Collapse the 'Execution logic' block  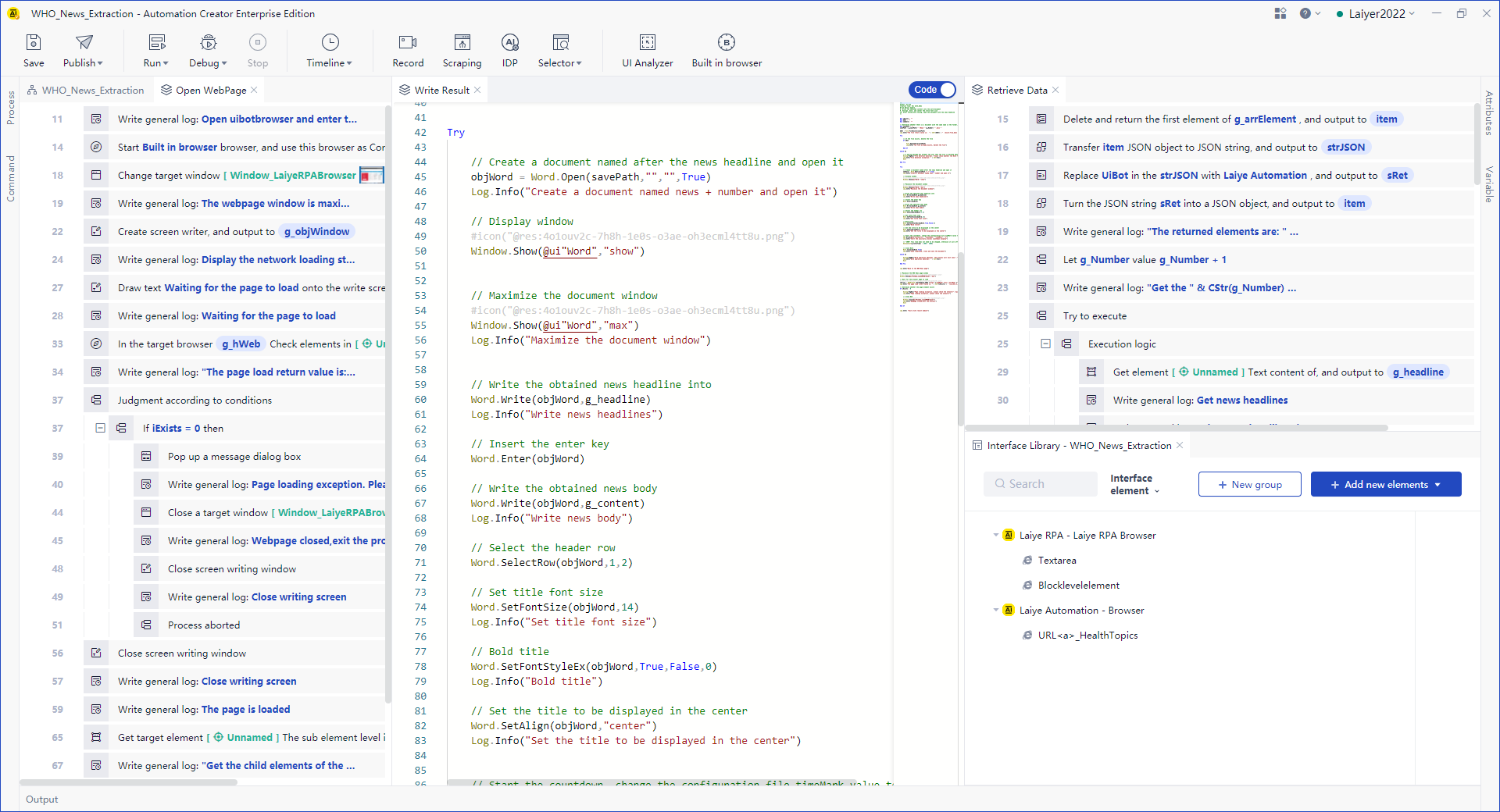pos(1045,344)
